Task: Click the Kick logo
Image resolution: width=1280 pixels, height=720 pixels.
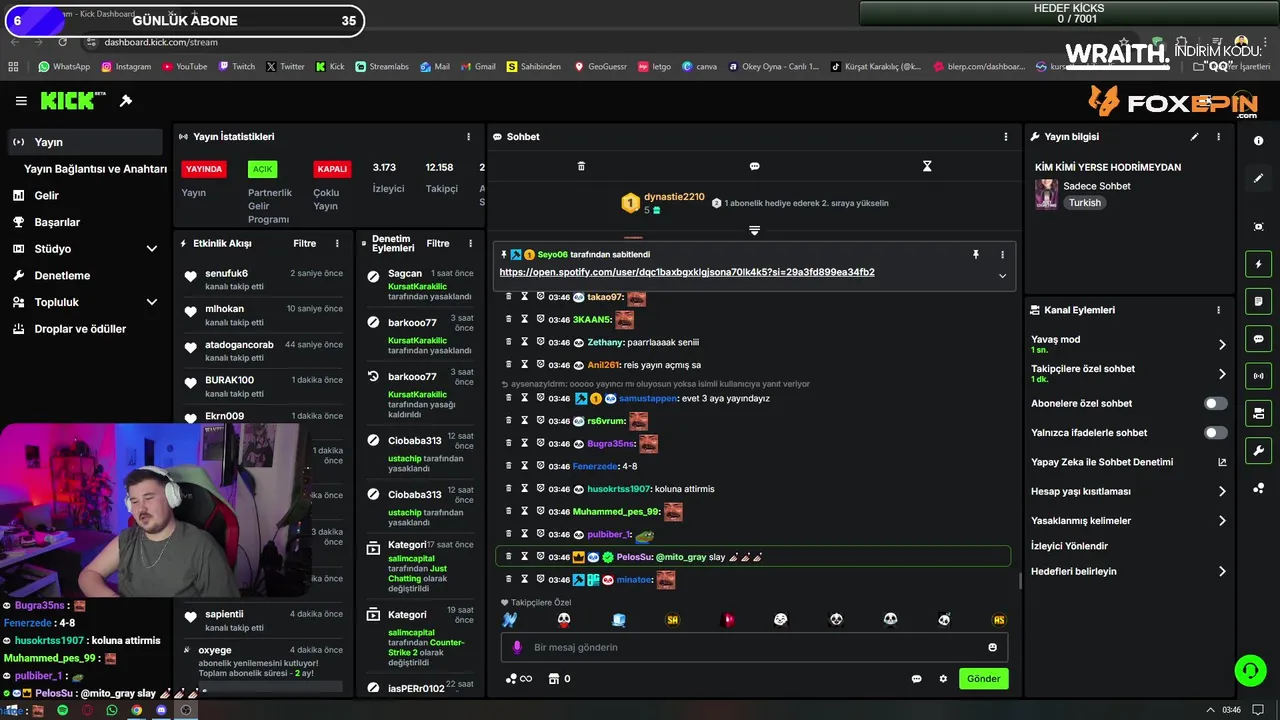Action: pos(73,101)
